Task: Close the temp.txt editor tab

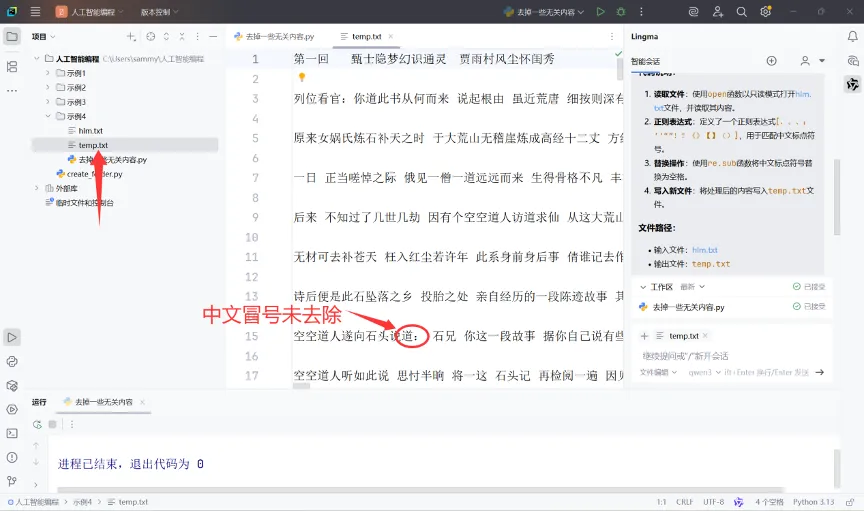Action: (391, 36)
